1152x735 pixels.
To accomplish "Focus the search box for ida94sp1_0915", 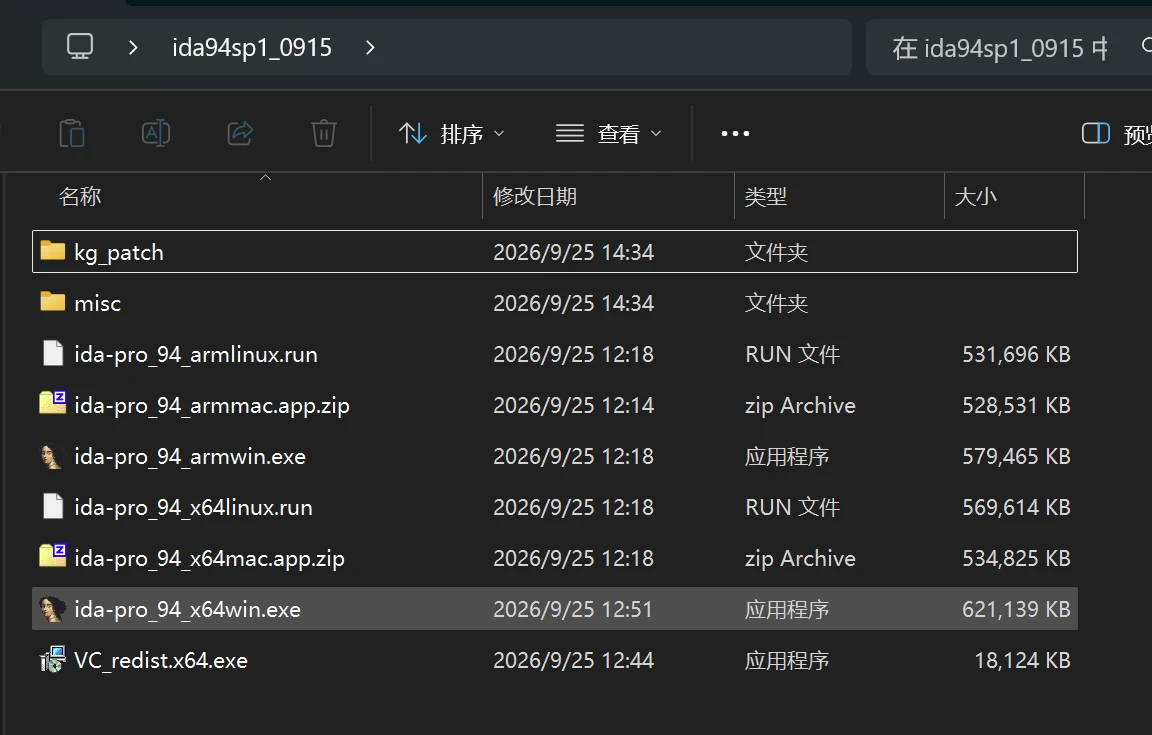I will click(x=1009, y=48).
